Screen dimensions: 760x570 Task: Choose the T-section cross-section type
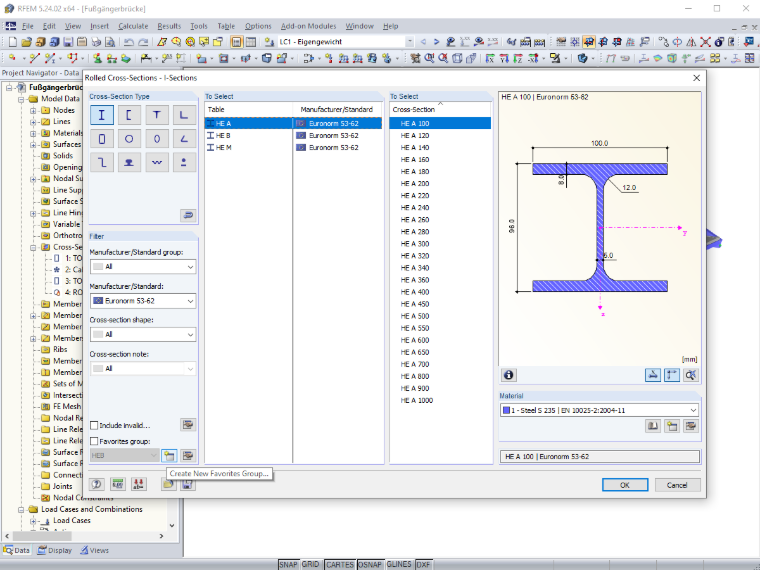coord(157,115)
